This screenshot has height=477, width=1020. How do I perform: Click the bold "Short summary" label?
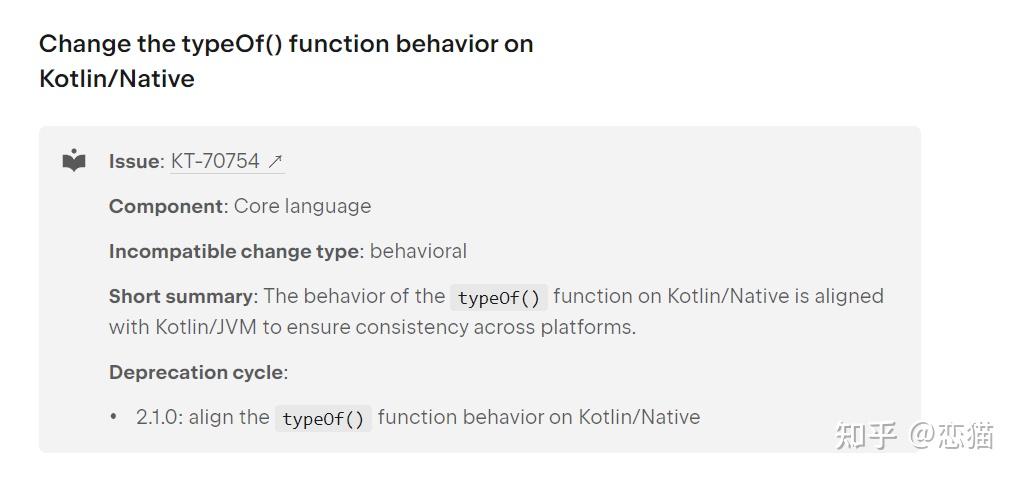point(180,296)
